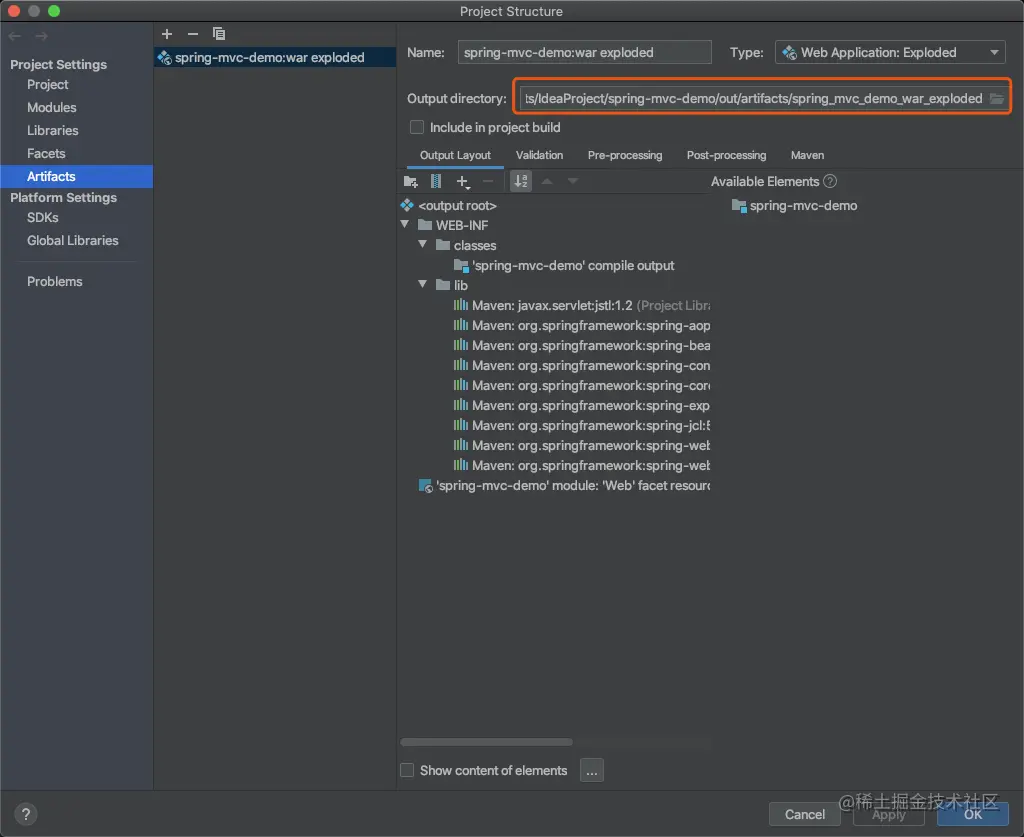
Task: Toggle sort elements by names and types
Action: point(520,182)
